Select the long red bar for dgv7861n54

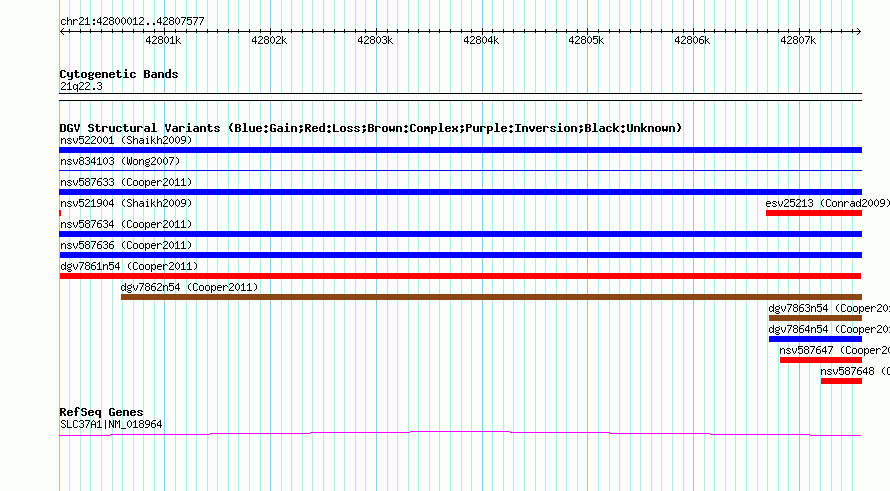460,276
